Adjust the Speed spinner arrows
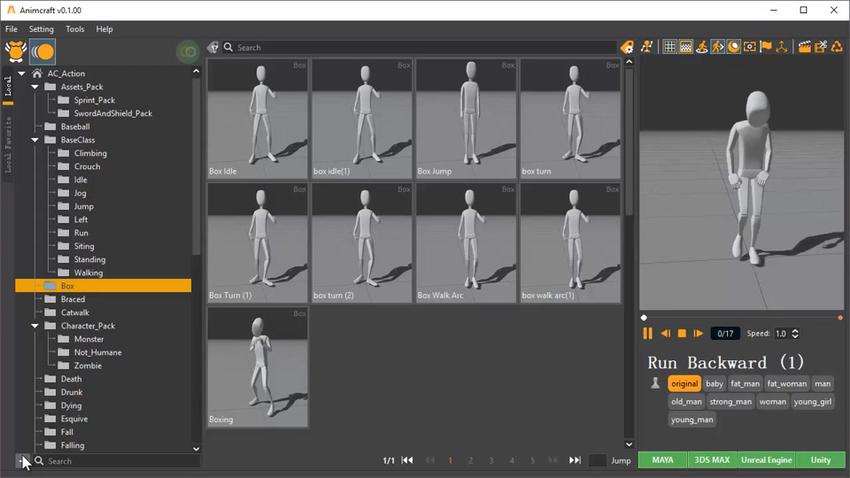The image size is (850, 478). click(796, 333)
